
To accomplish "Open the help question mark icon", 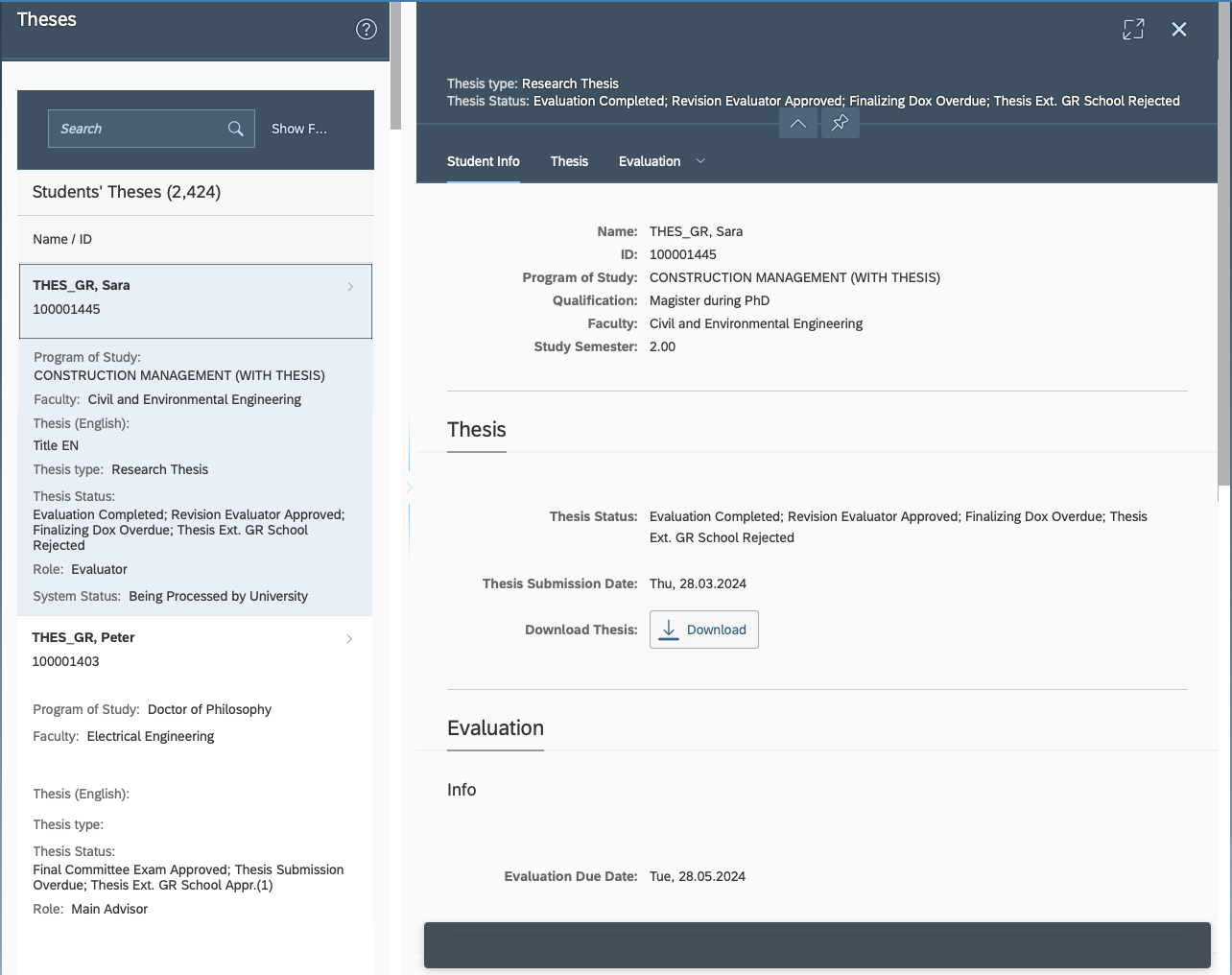I will [x=367, y=30].
